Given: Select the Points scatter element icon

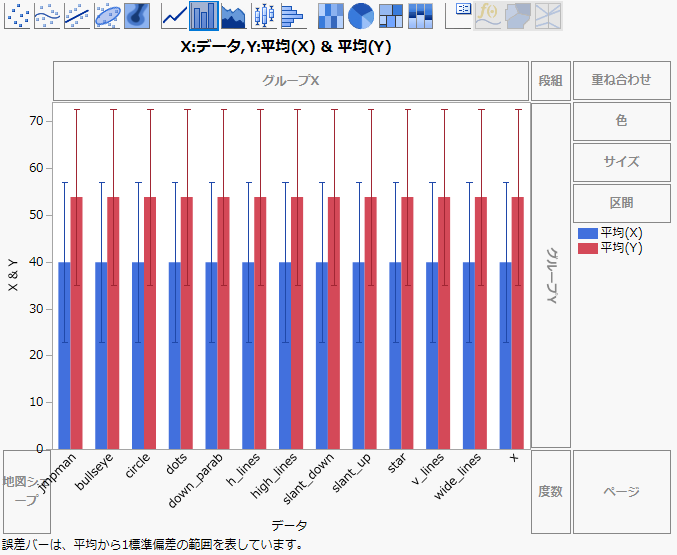Looking at the screenshot, I should (18, 15).
